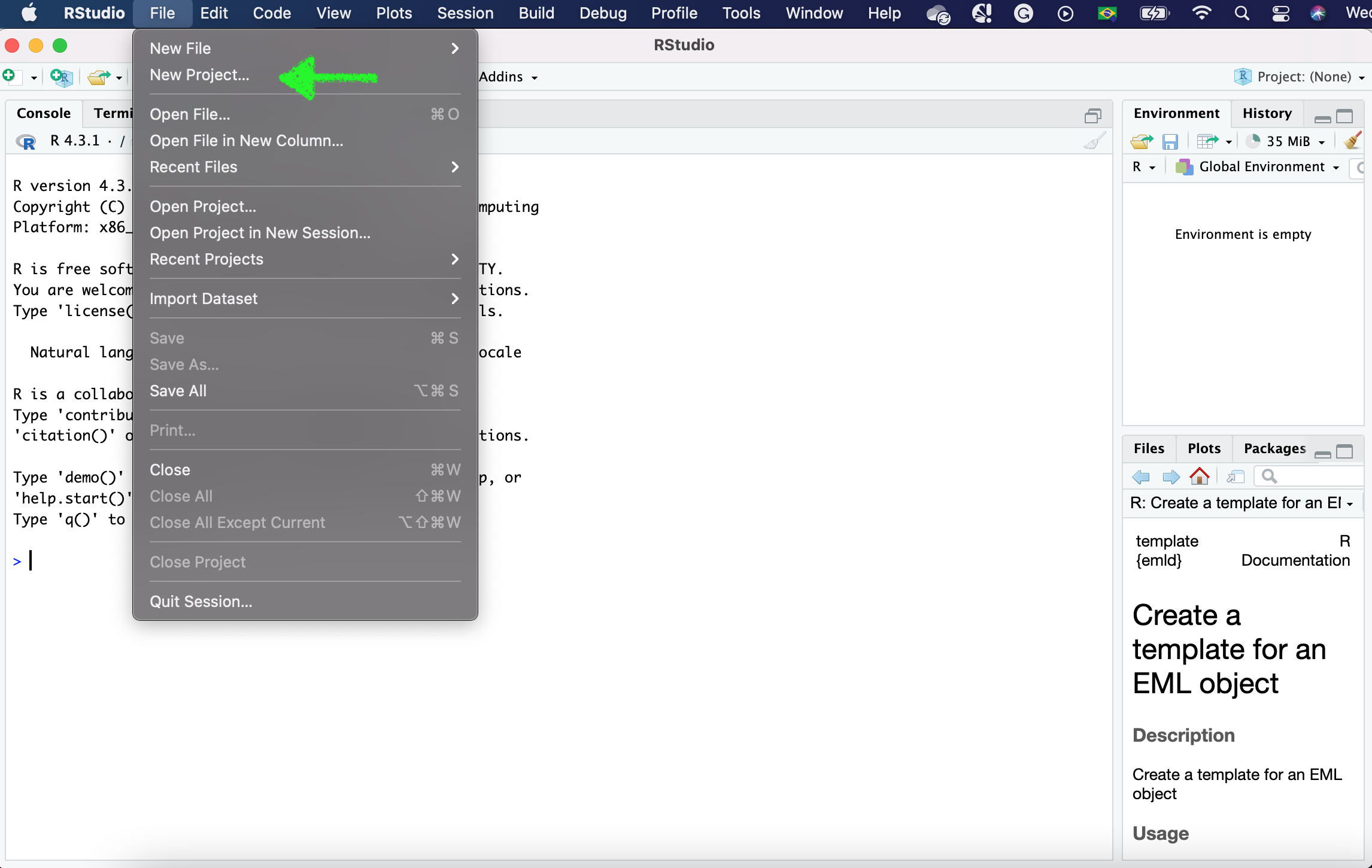Switch to the Files tab
1372x868 pixels.
1149,449
